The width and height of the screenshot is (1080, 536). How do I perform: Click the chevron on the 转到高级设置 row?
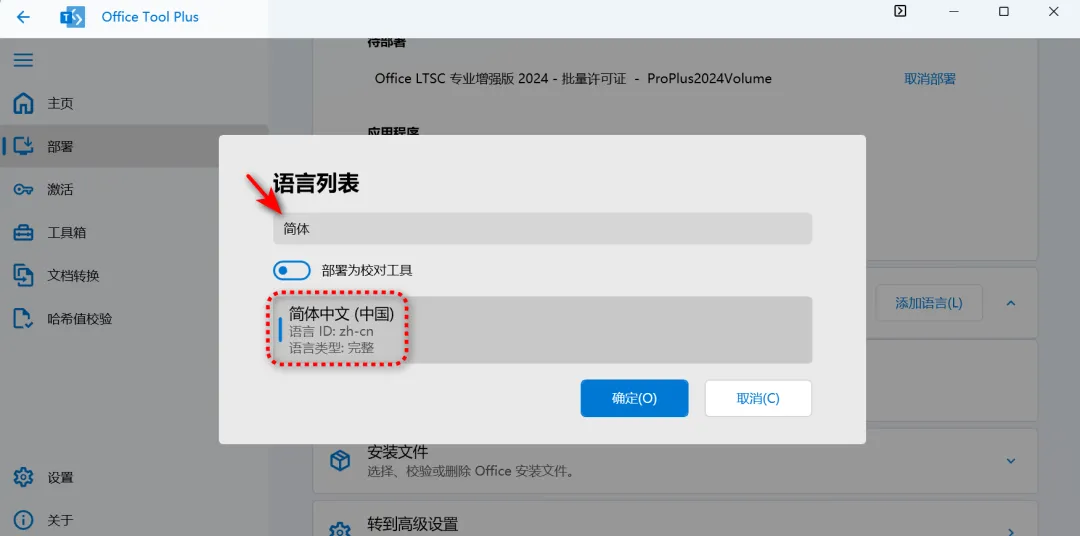1010,531
